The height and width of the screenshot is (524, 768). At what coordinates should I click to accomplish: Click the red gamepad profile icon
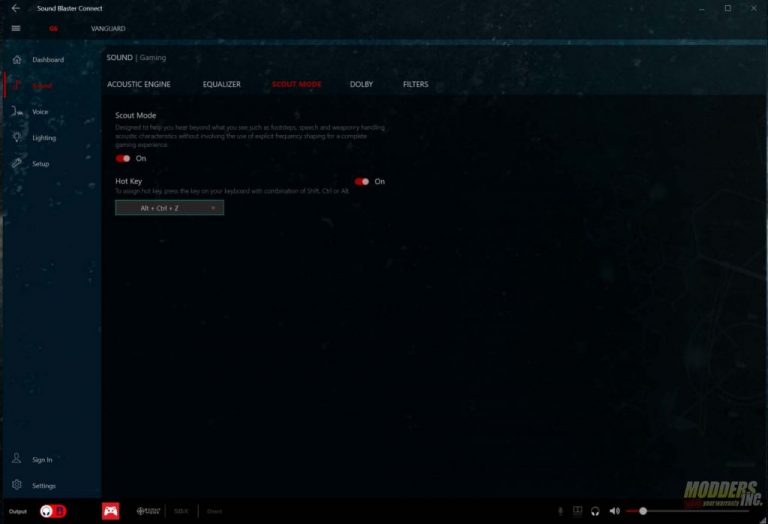tap(110, 511)
